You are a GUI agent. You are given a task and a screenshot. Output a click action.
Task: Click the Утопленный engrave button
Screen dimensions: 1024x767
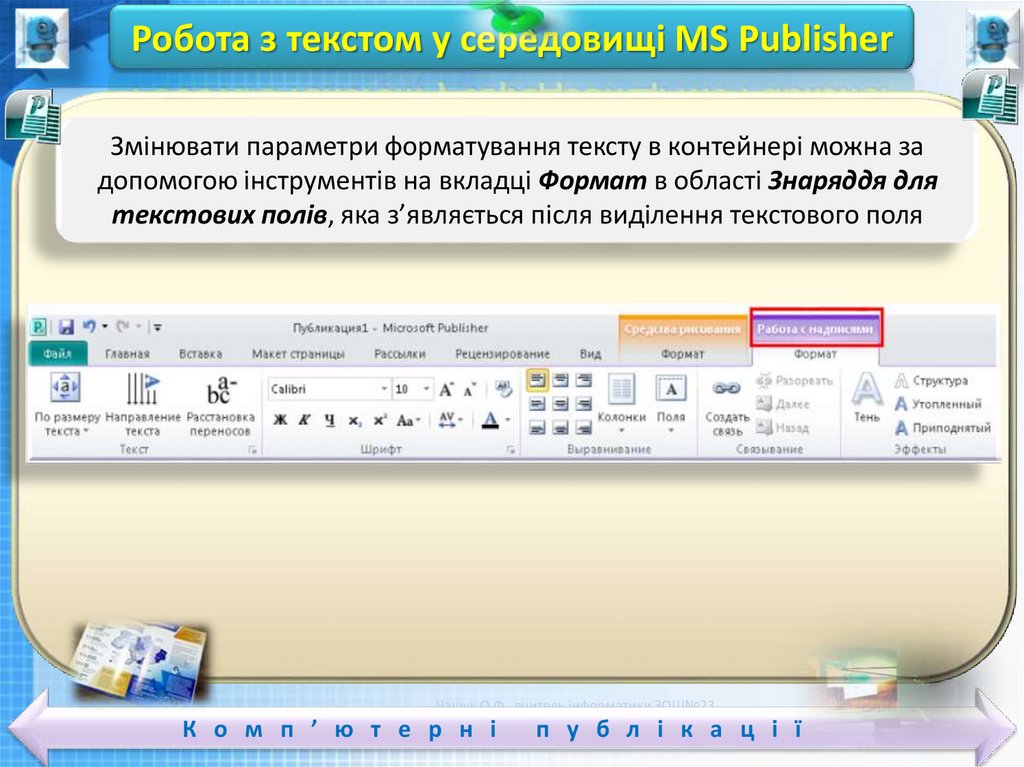[x=938, y=405]
